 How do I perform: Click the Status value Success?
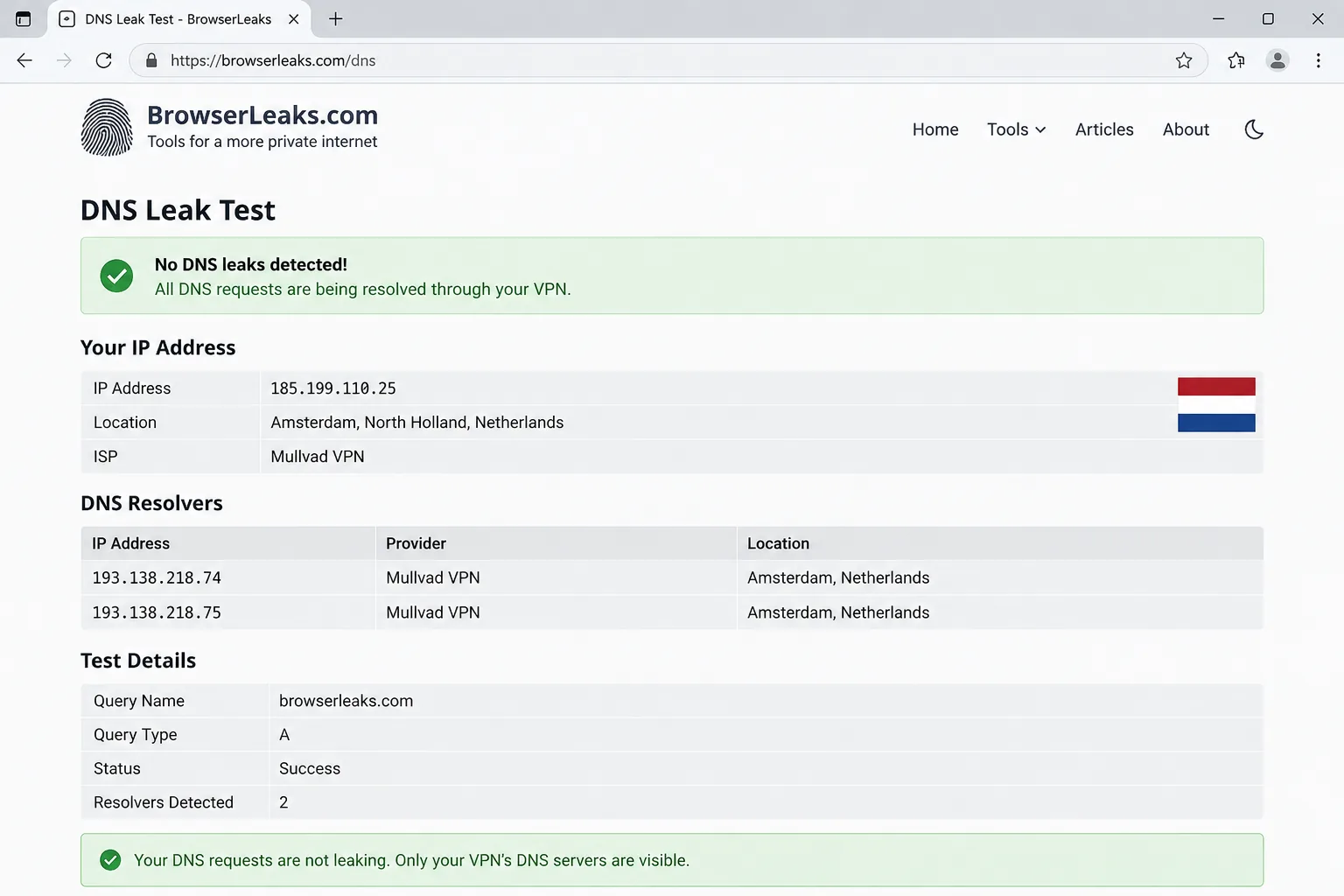310,768
